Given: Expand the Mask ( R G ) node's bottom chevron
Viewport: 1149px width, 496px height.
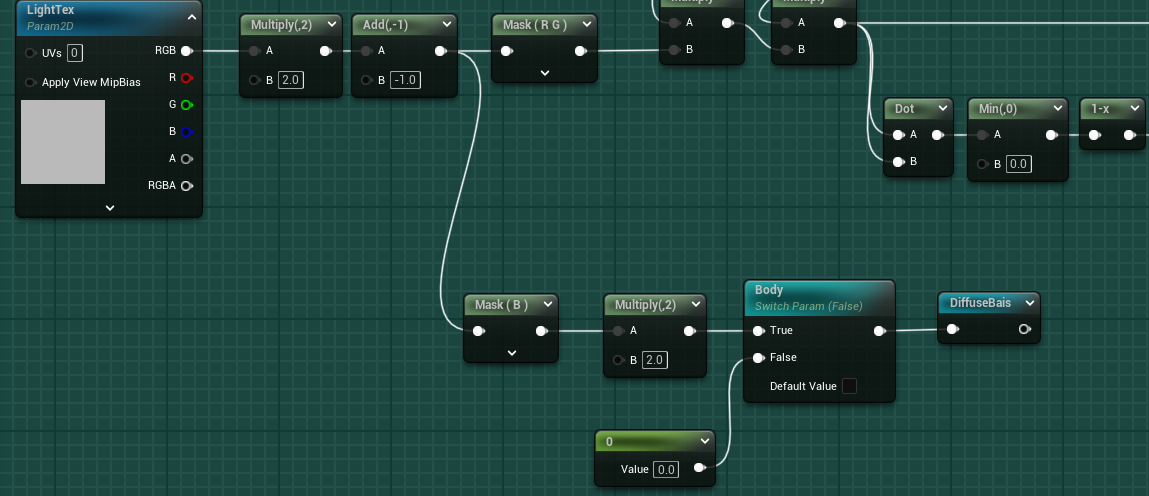Looking at the screenshot, I should click(x=545, y=73).
